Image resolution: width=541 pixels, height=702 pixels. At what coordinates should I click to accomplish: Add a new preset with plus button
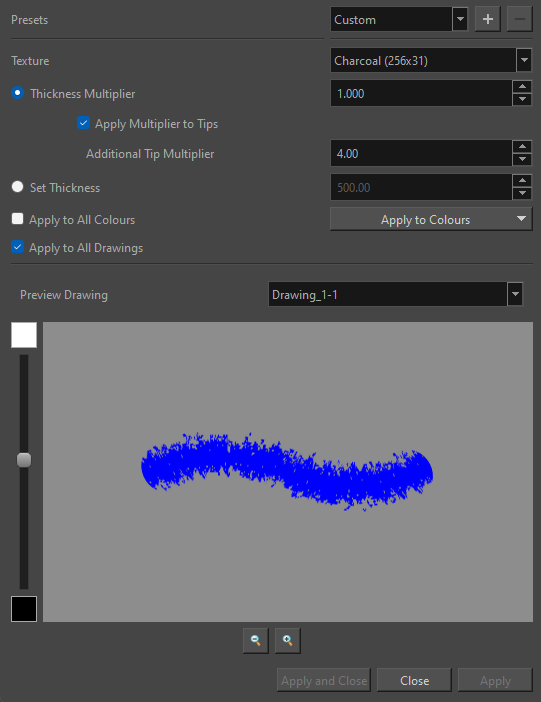[488, 19]
